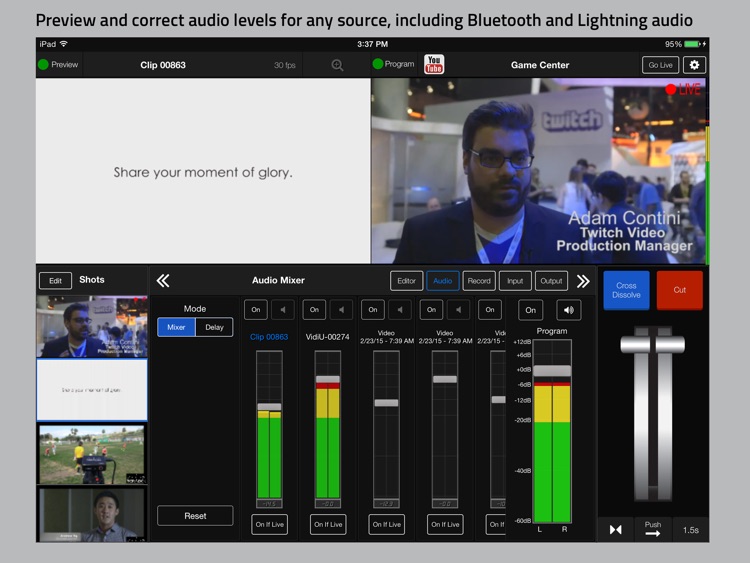Toggle On for second Video 7:39 AM channel
This screenshot has width=750, height=563.
(431, 309)
